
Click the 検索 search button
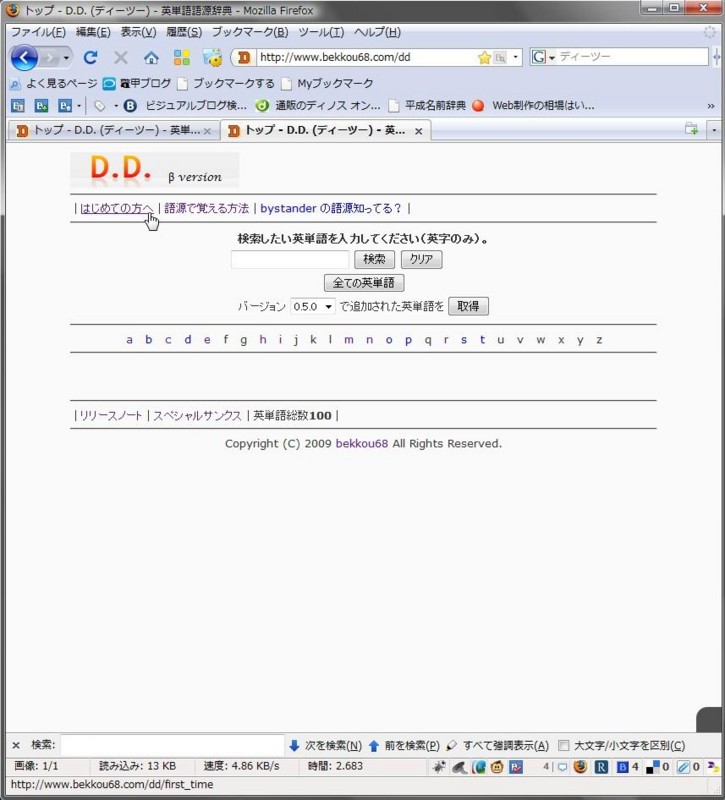click(374, 259)
